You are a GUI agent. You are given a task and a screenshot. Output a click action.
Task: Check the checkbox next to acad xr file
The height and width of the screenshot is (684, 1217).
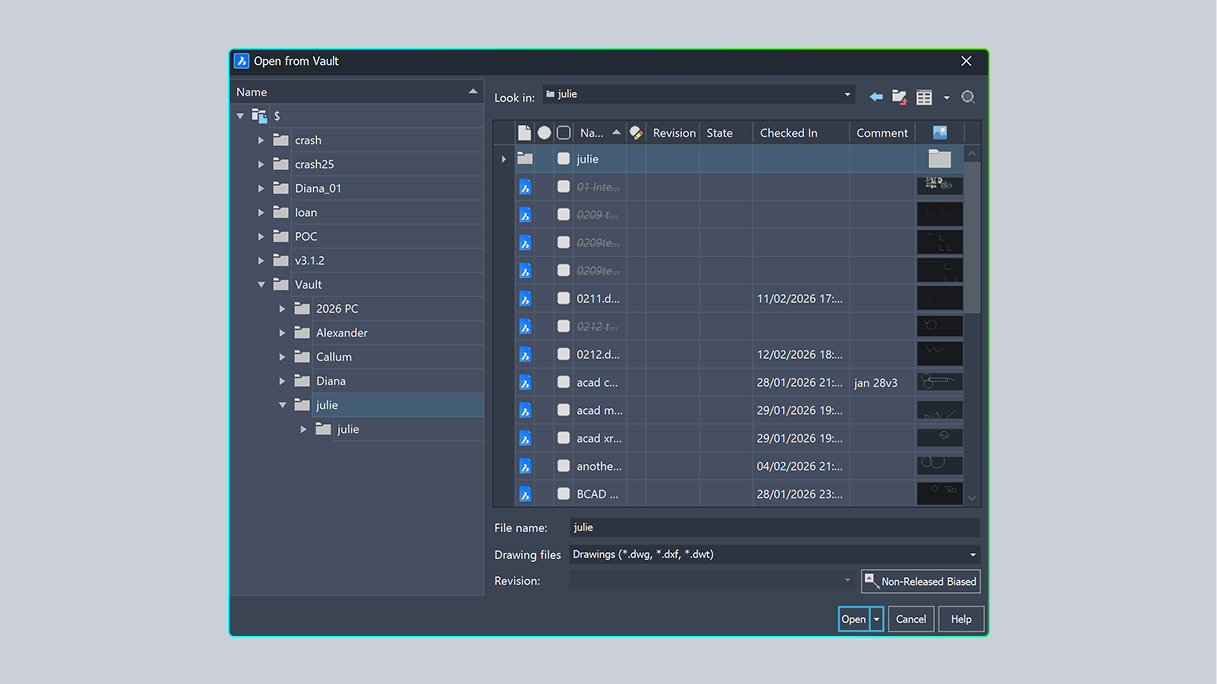(562, 437)
